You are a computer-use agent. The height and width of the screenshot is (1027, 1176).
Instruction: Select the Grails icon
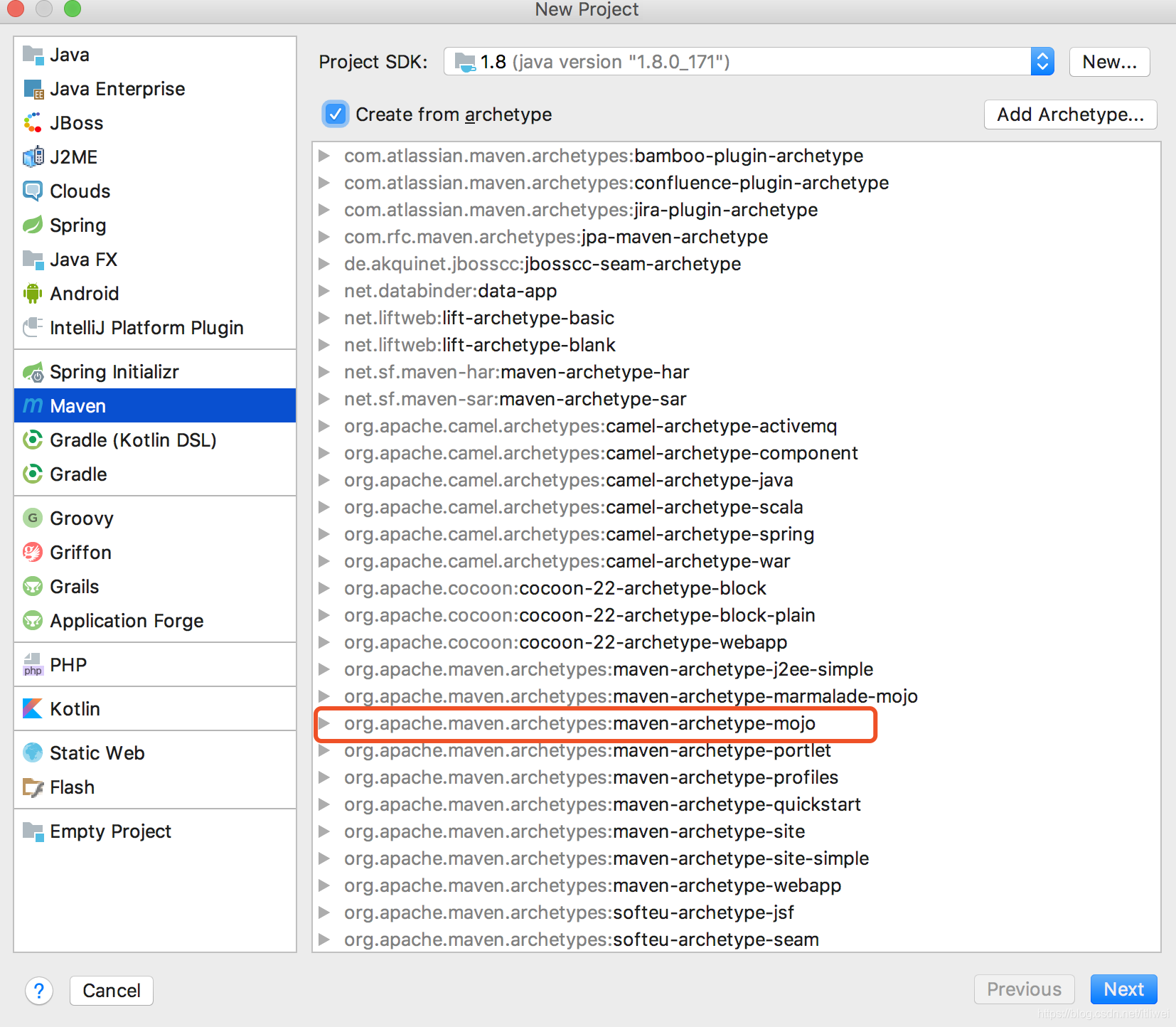click(33, 587)
